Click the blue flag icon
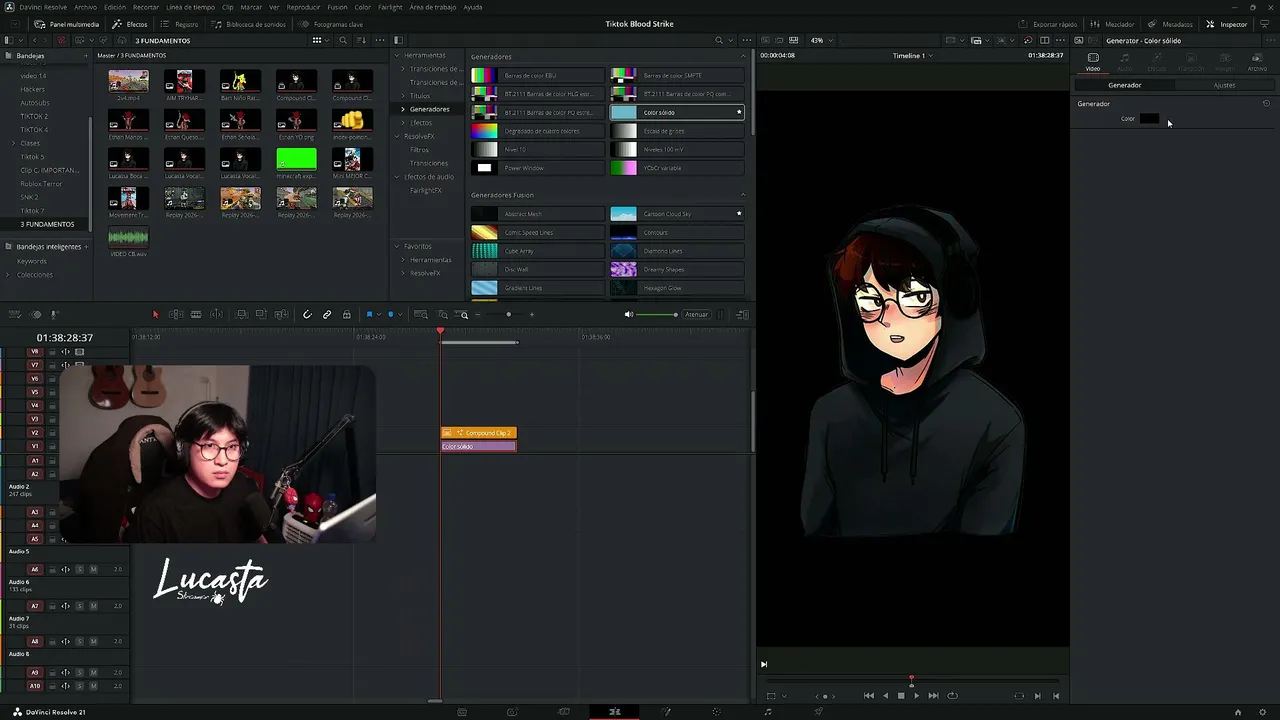The height and width of the screenshot is (720, 1280). (369, 315)
